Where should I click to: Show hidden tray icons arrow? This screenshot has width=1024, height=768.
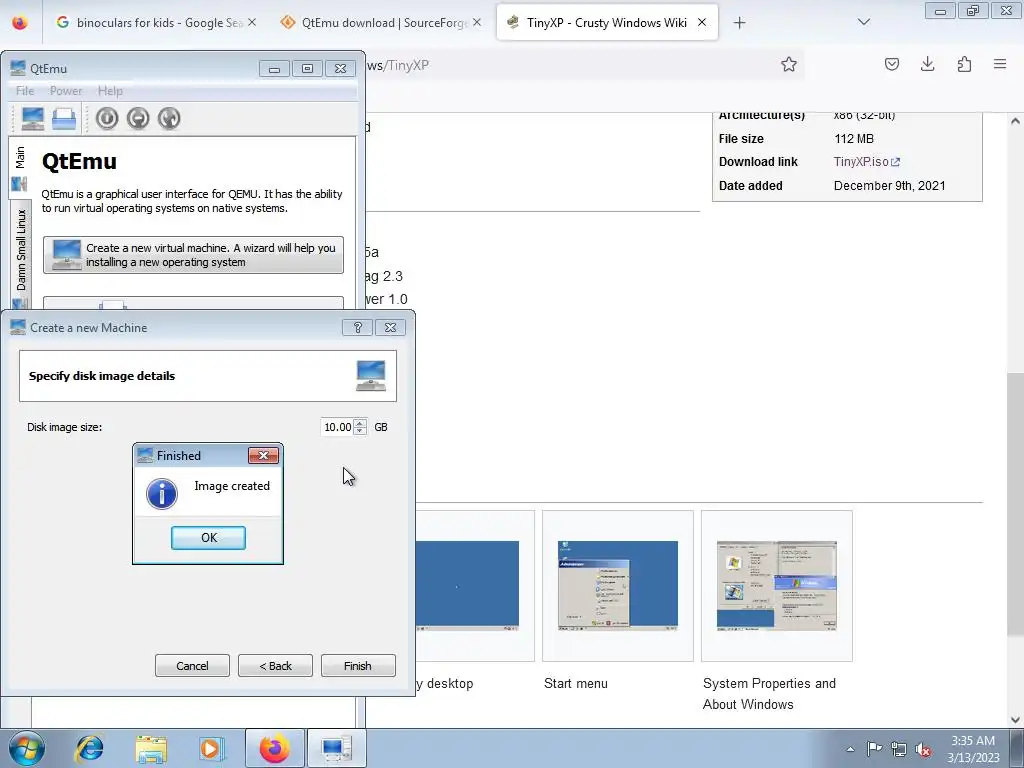(850, 749)
